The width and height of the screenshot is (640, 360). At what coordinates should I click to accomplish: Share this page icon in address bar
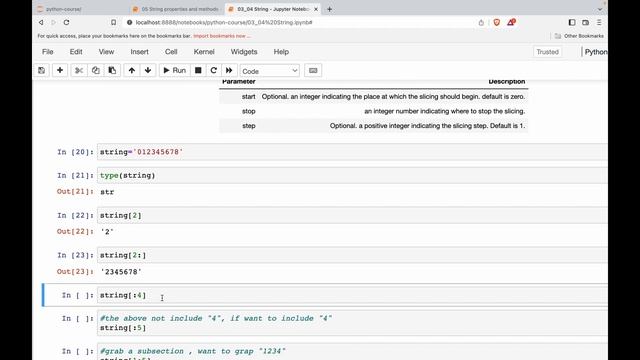click(x=481, y=22)
